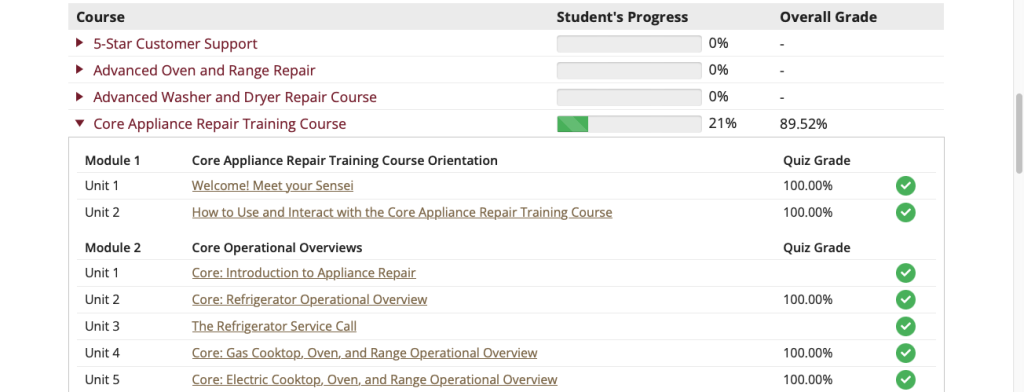Click checkmark beside The Refrigerator Service Call
The width and height of the screenshot is (1024, 392).
pyautogui.click(x=905, y=326)
